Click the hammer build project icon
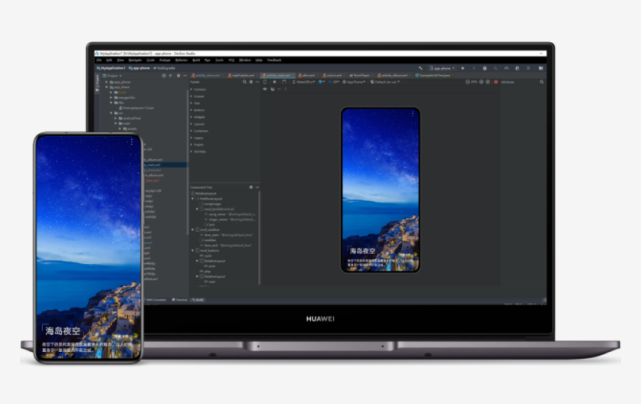Image resolution: width=641 pixels, height=404 pixels. pos(420,68)
